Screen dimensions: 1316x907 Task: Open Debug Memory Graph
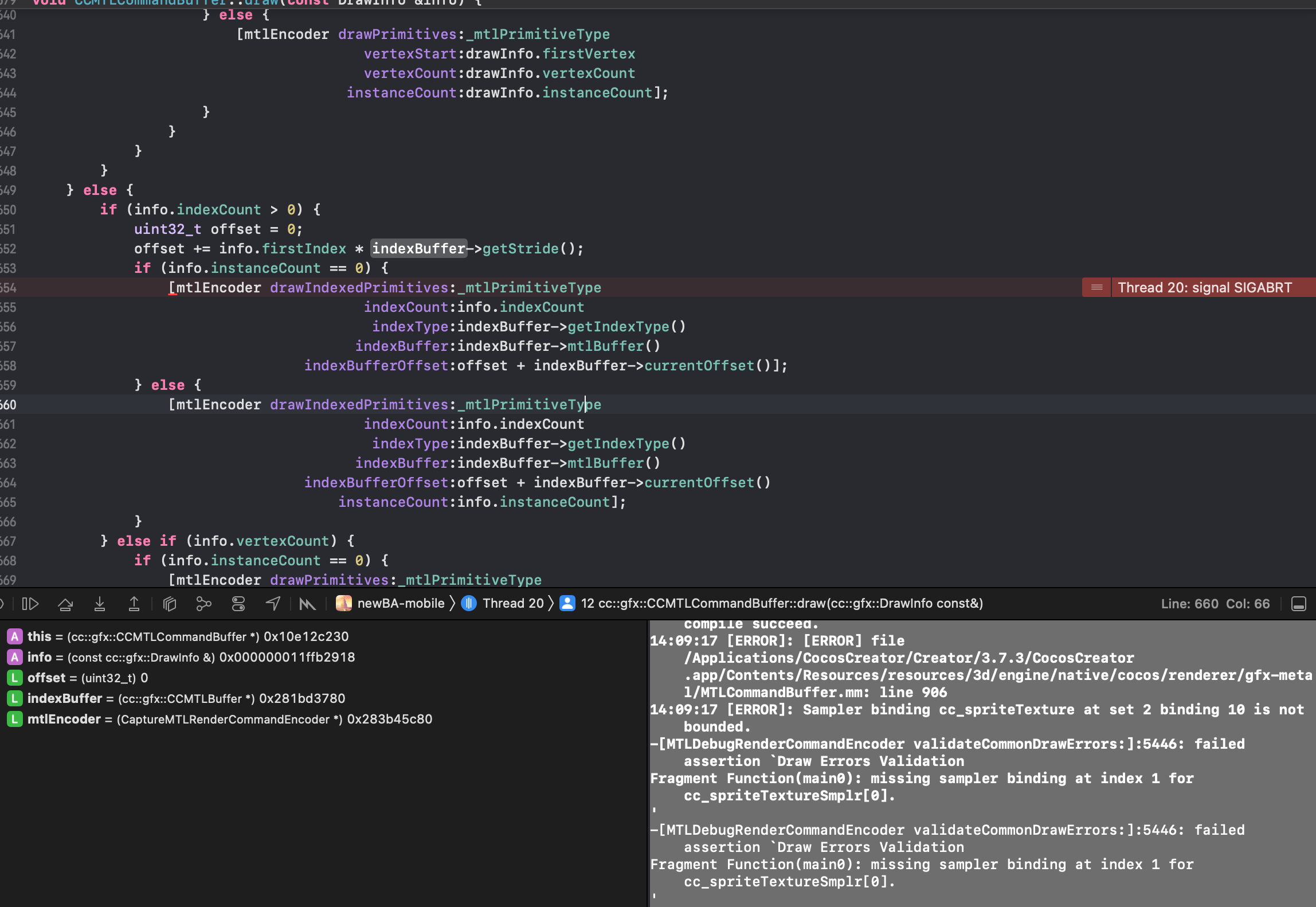click(203, 604)
